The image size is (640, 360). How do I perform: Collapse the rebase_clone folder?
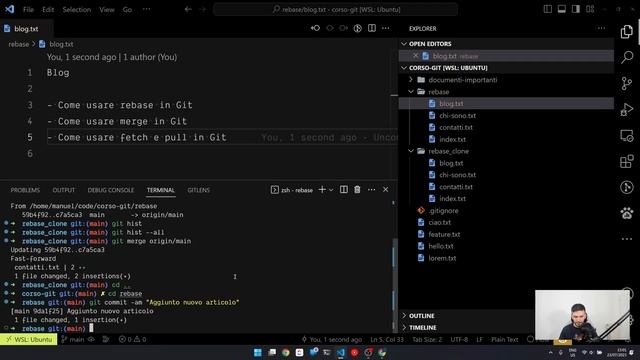pyautogui.click(x=506, y=151)
